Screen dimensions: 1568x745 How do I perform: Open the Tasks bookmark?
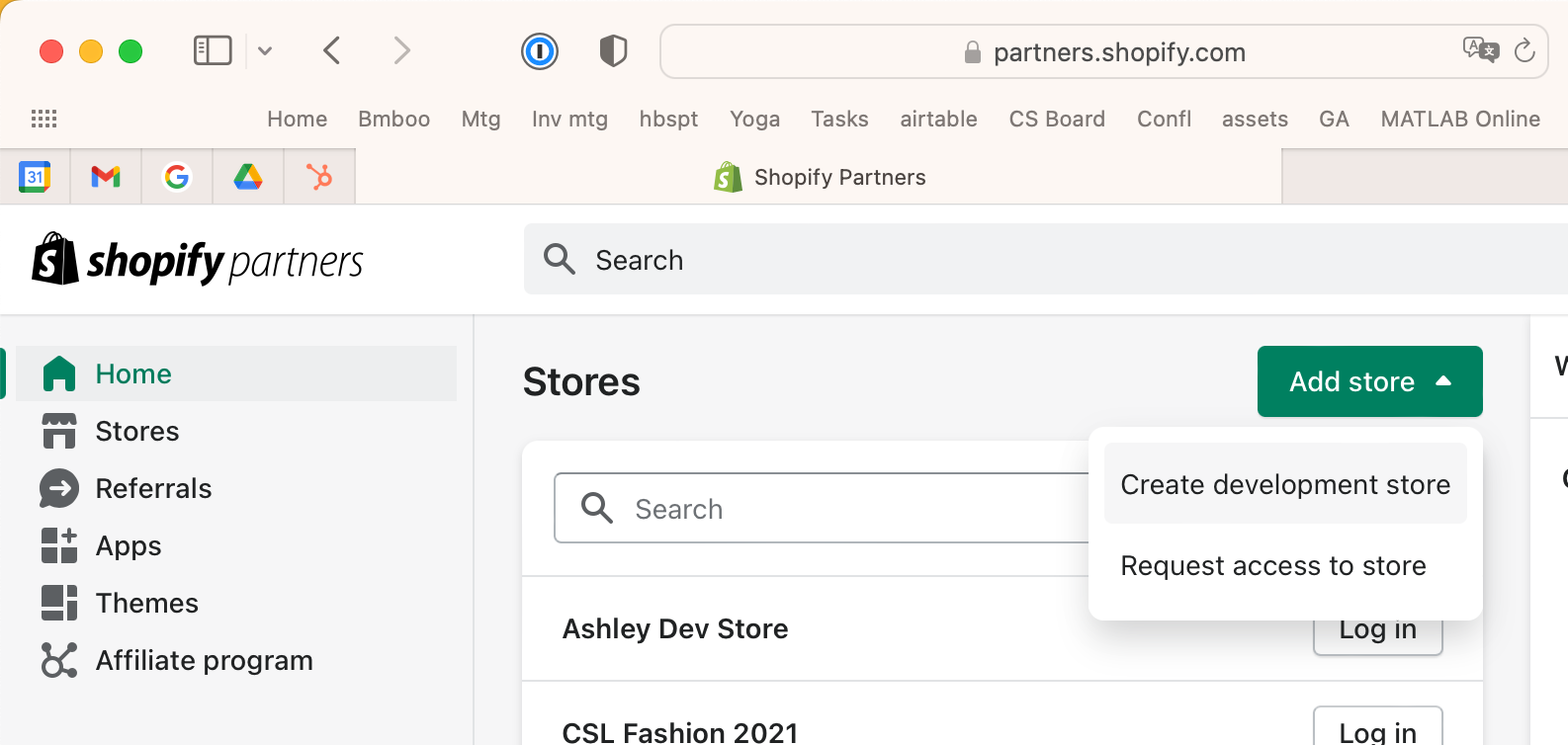[839, 120]
